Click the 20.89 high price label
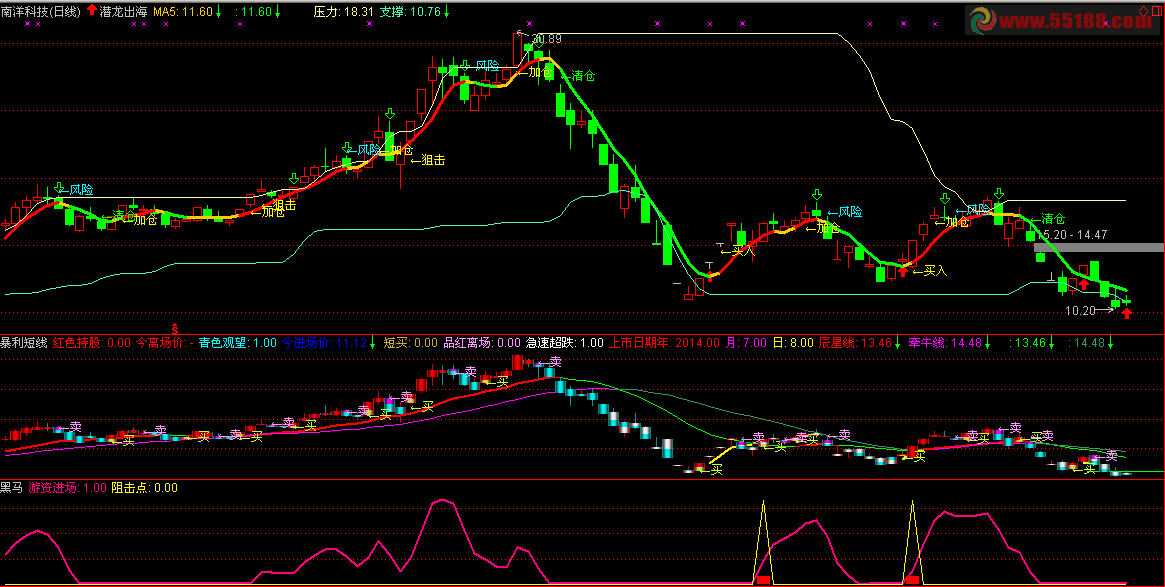1165x587 pixels. [x=547, y=39]
